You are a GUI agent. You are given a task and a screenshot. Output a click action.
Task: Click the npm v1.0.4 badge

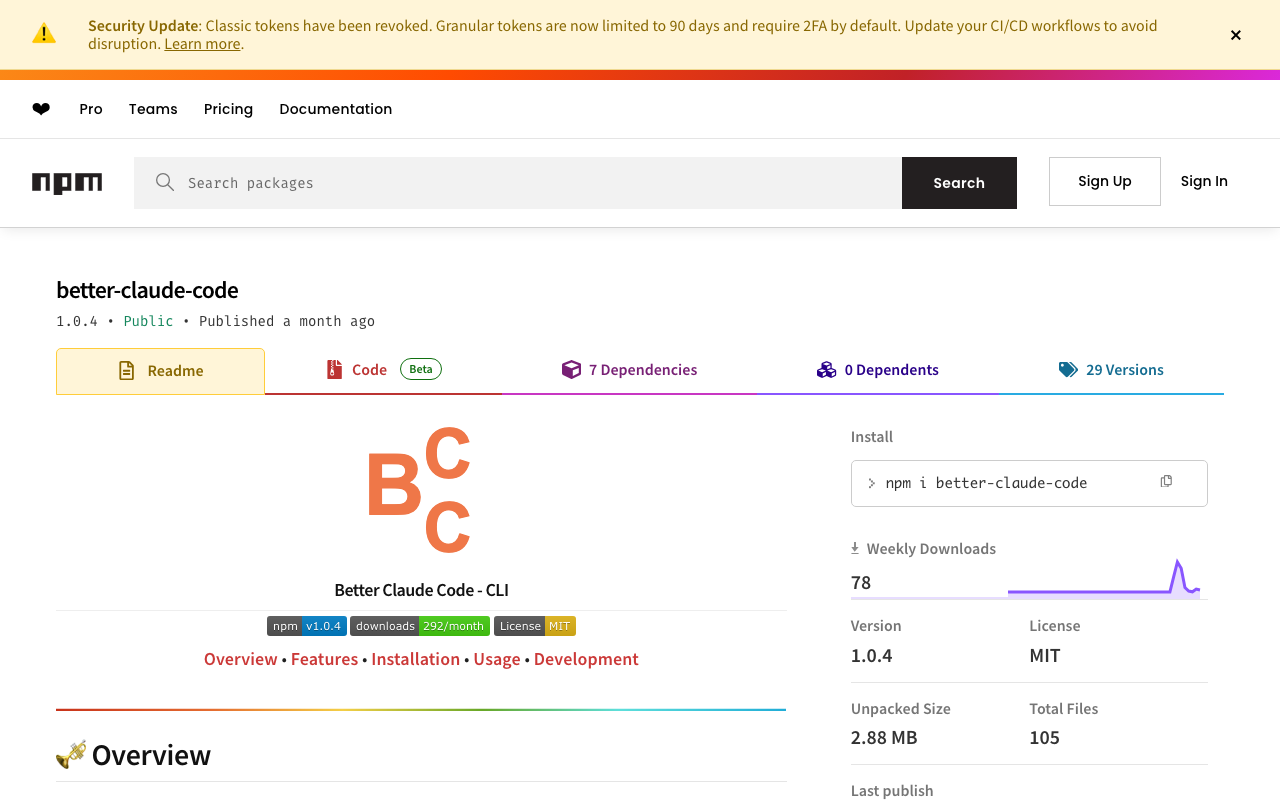(x=307, y=626)
